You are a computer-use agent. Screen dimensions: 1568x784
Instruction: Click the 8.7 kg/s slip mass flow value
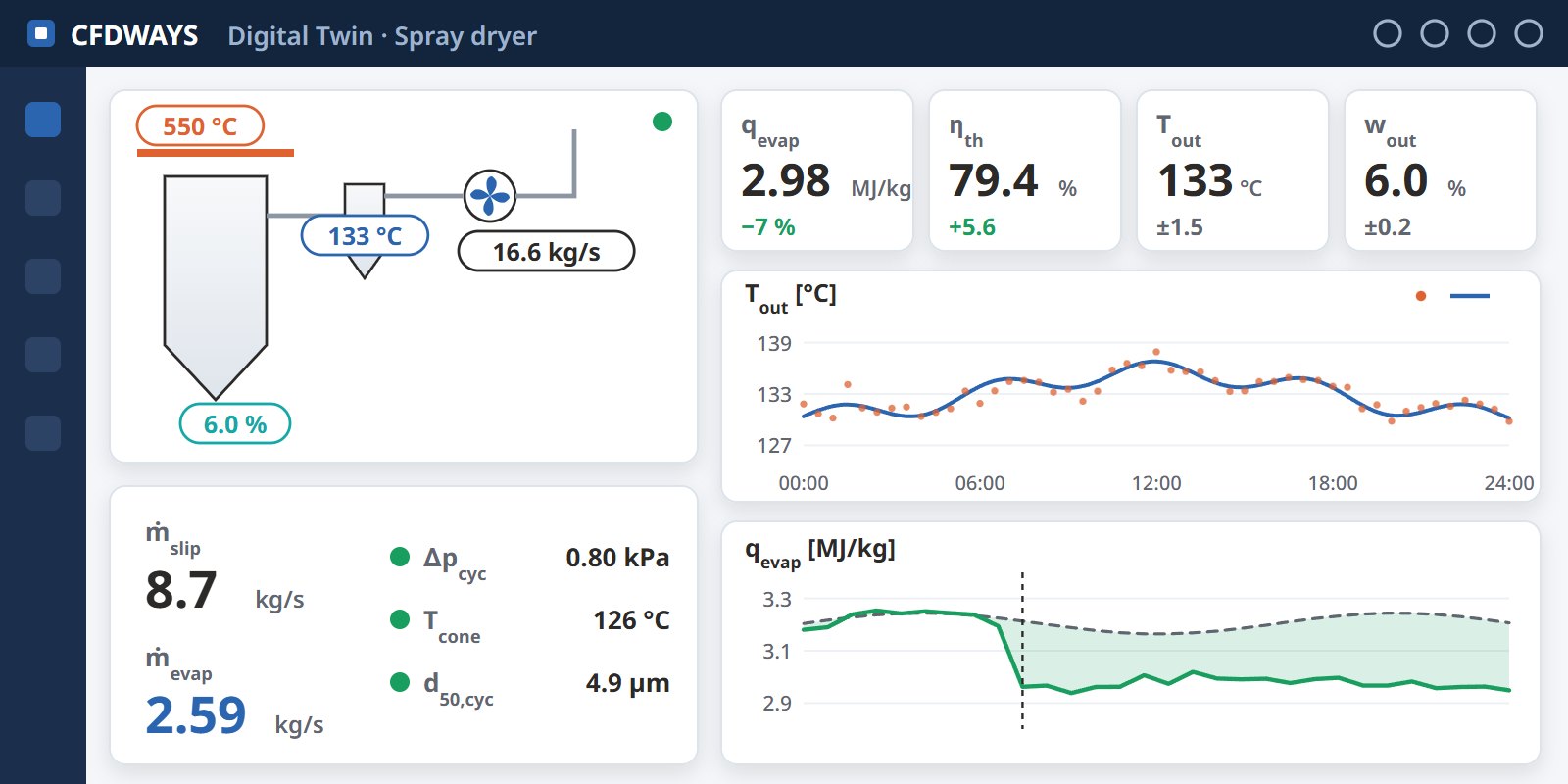point(181,590)
